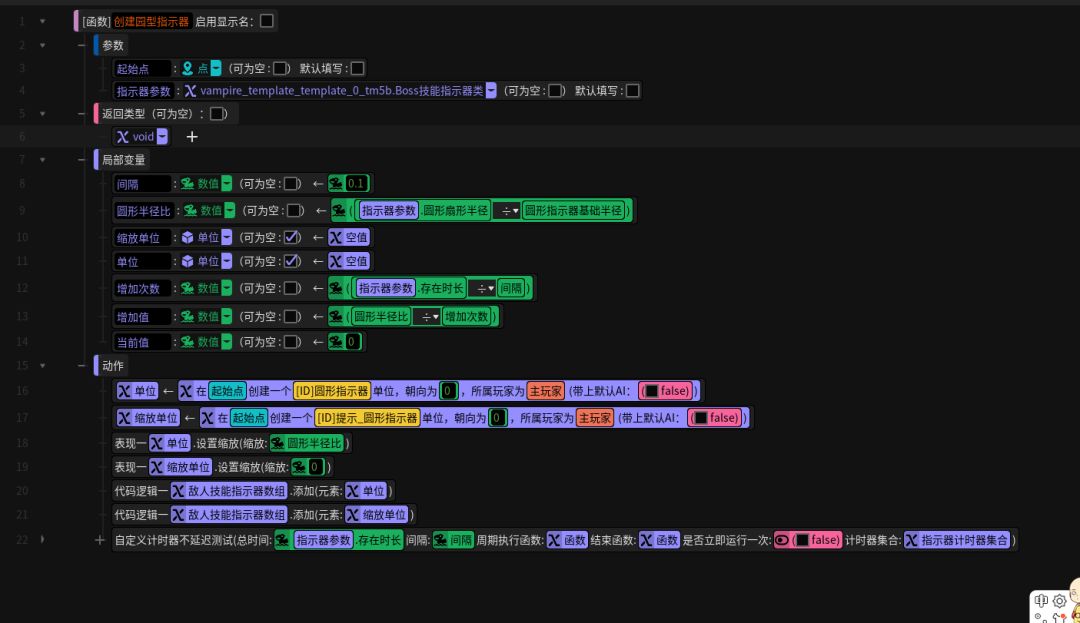The width and height of the screenshot is (1080, 623).
Task: Click the minus icon beside 参数 section
Action: coord(81,45)
